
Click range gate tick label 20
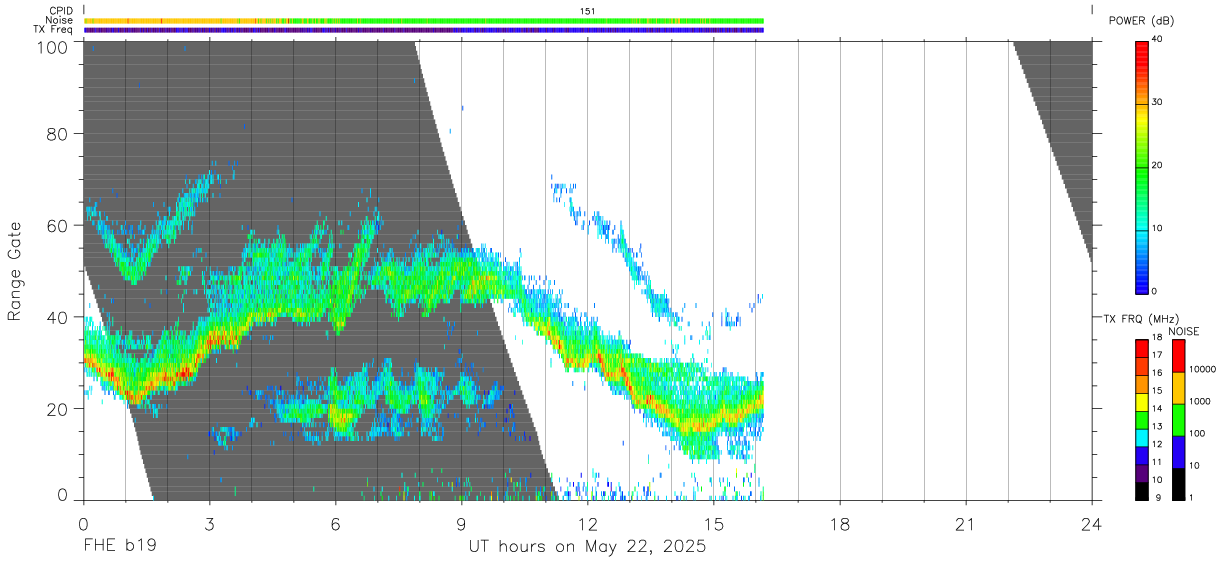pyautogui.click(x=56, y=409)
